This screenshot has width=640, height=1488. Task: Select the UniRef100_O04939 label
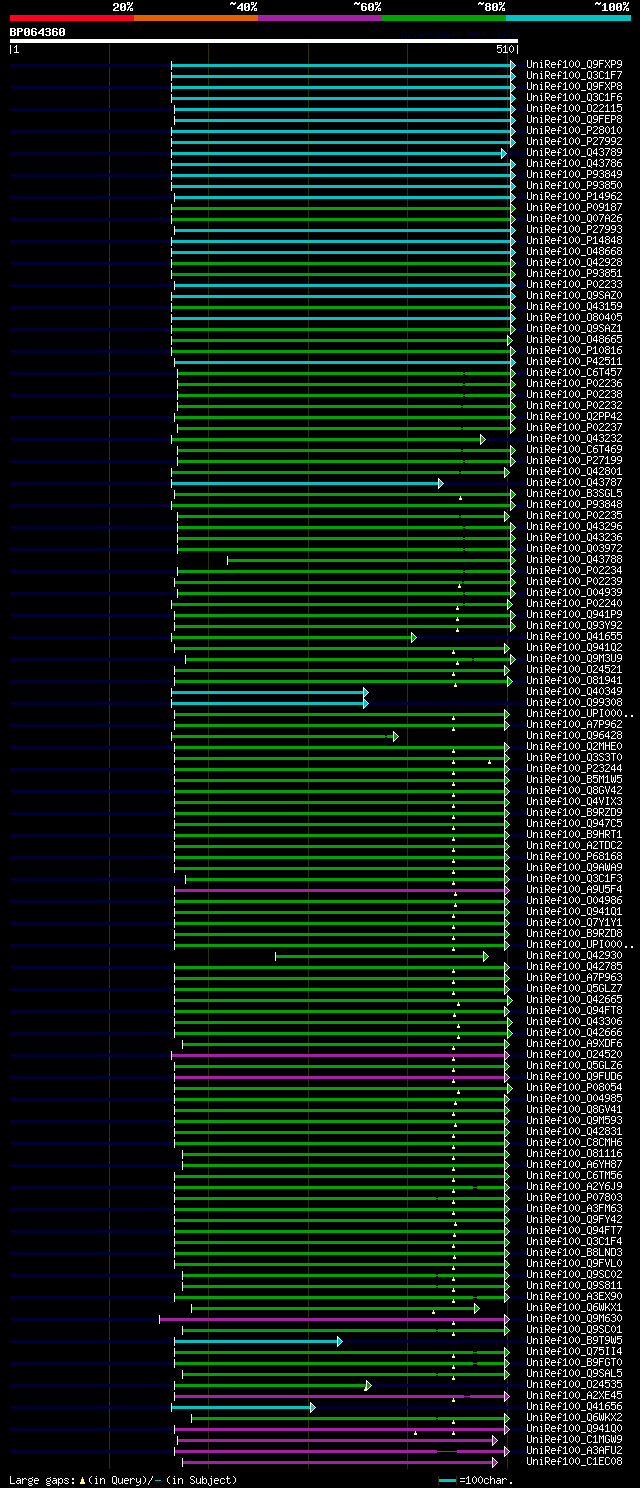point(574,593)
